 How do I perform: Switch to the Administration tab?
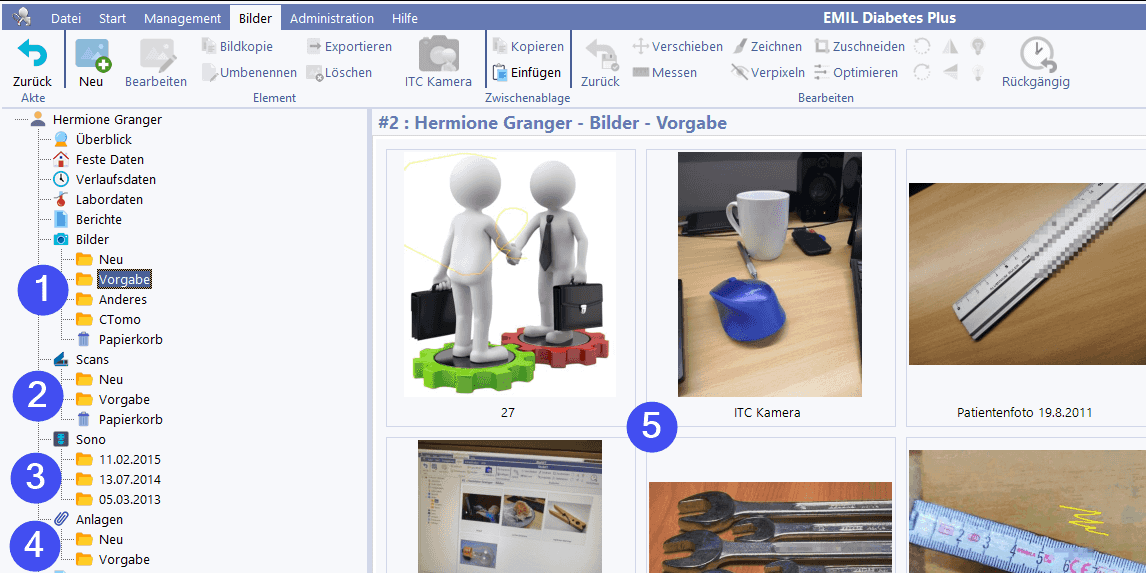click(x=333, y=18)
